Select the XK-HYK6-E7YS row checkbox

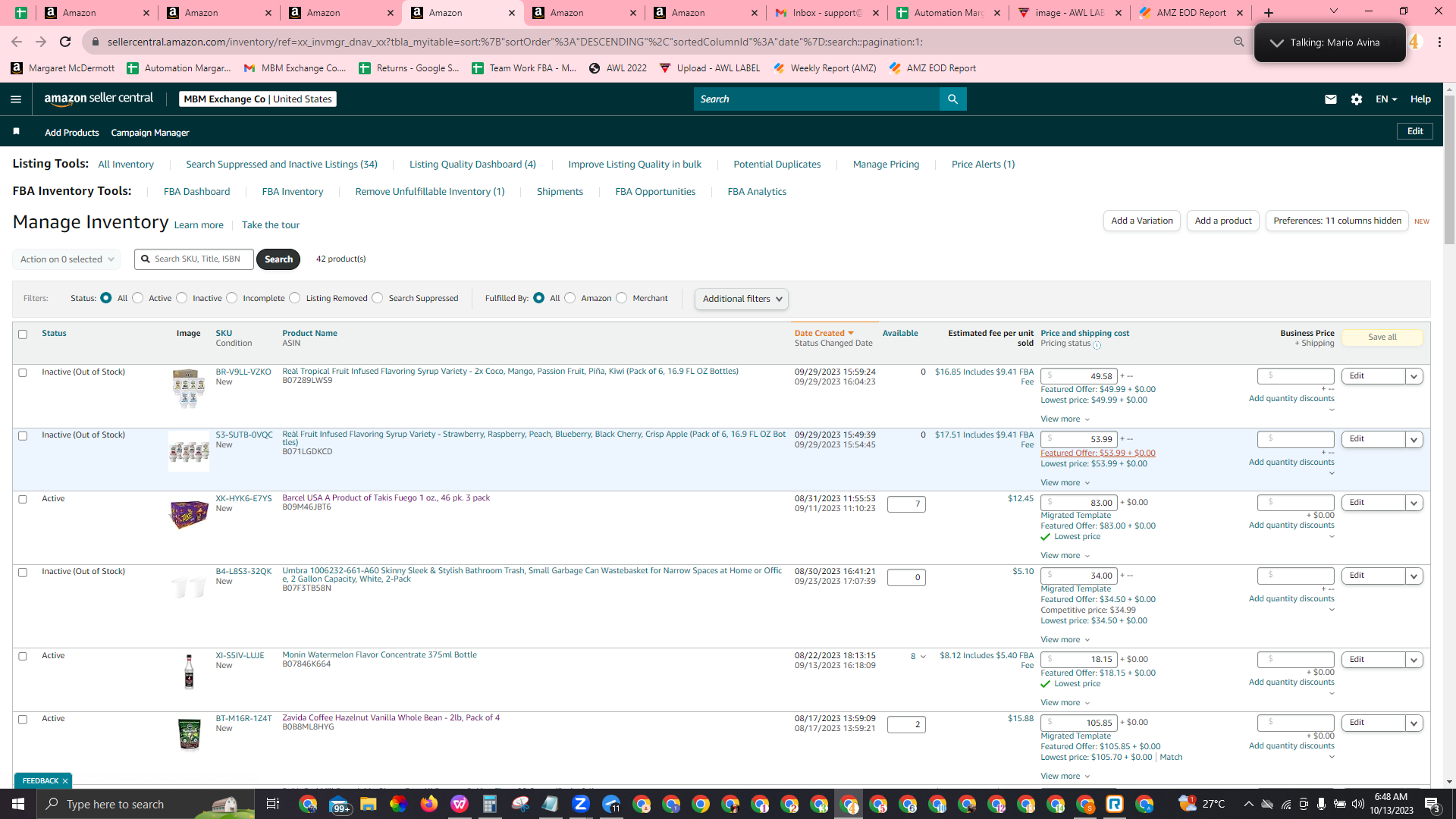[x=23, y=500]
